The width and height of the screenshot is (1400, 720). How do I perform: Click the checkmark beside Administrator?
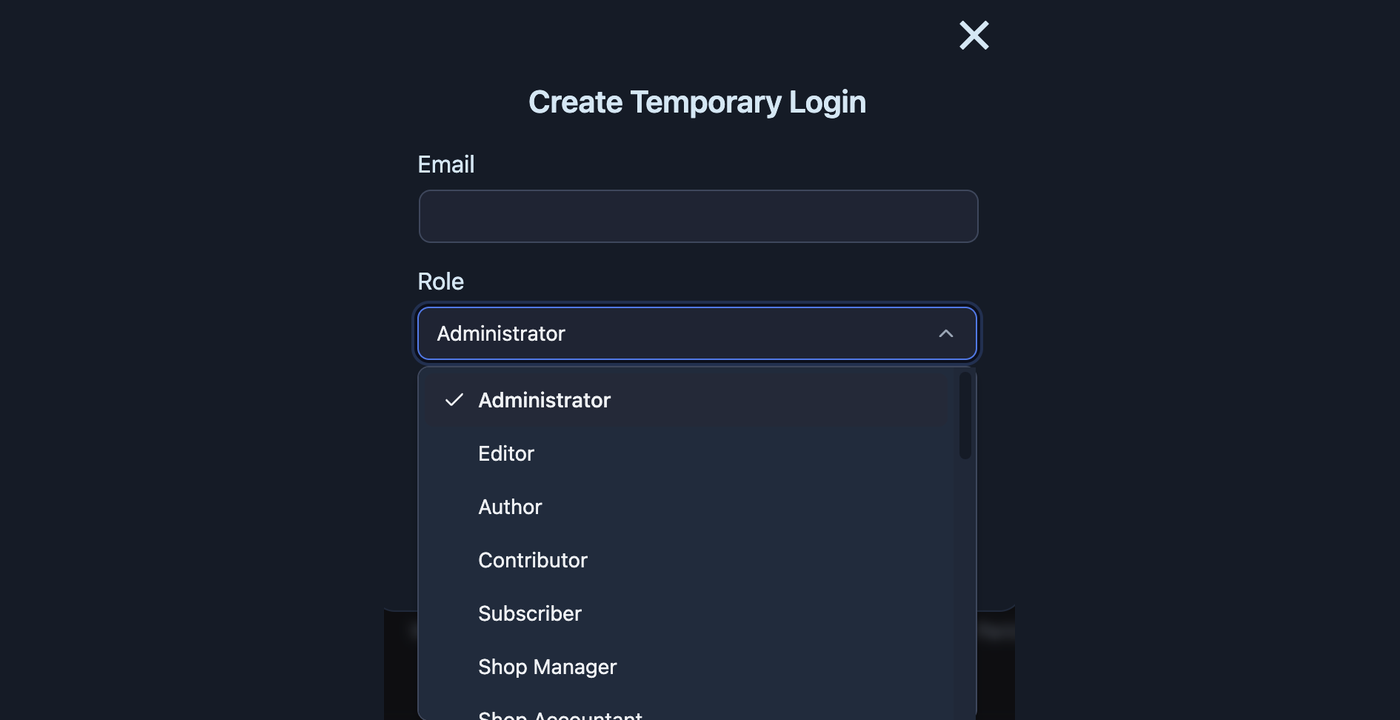coord(454,400)
